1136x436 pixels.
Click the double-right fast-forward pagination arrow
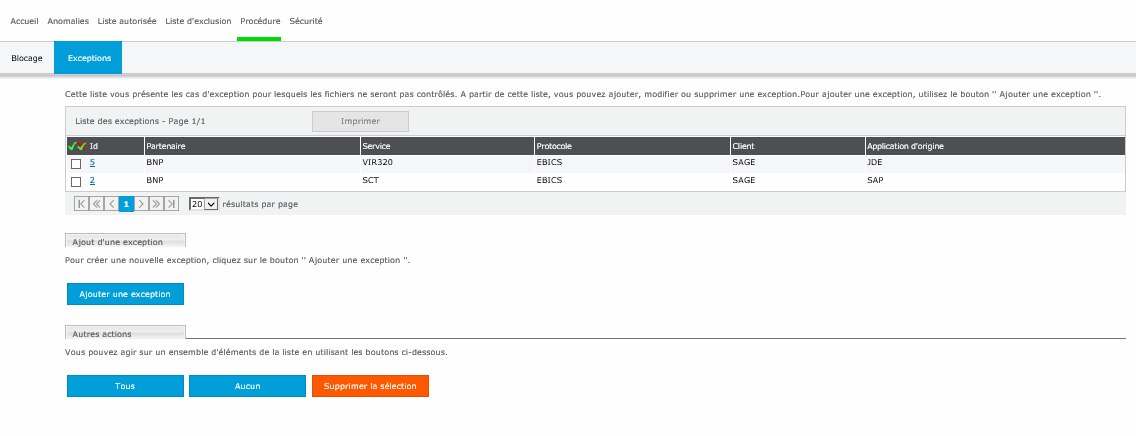pyautogui.click(x=156, y=204)
